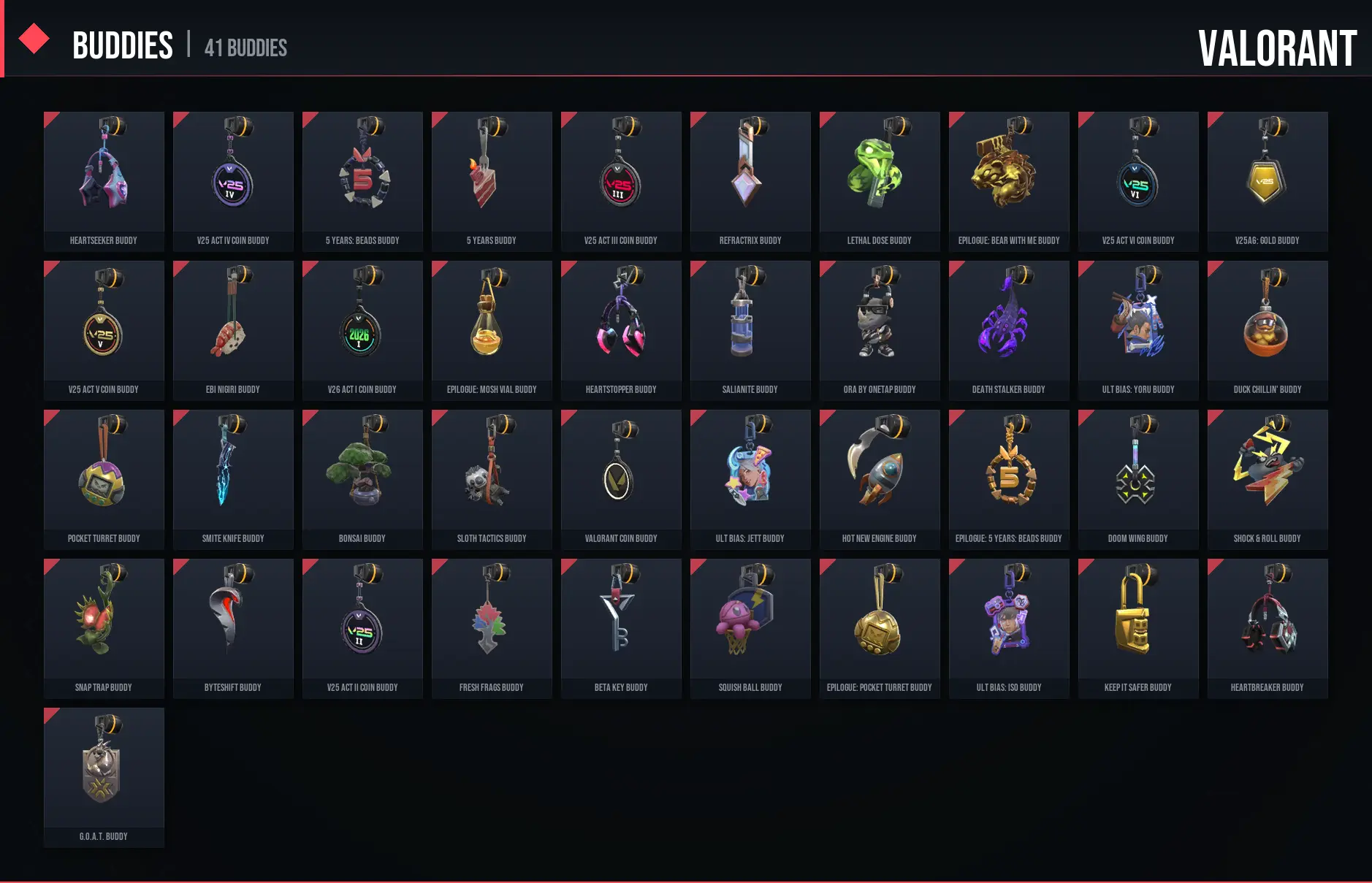Click the VALORANT logo title
This screenshot has width=1372, height=883.
pos(1277,49)
